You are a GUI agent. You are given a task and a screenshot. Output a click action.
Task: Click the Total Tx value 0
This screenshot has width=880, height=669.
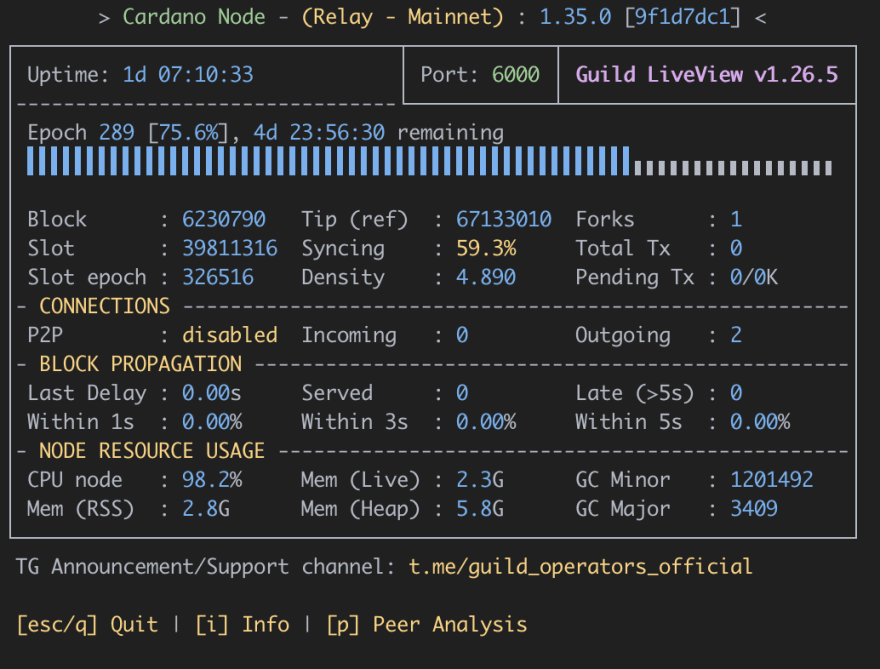(736, 248)
